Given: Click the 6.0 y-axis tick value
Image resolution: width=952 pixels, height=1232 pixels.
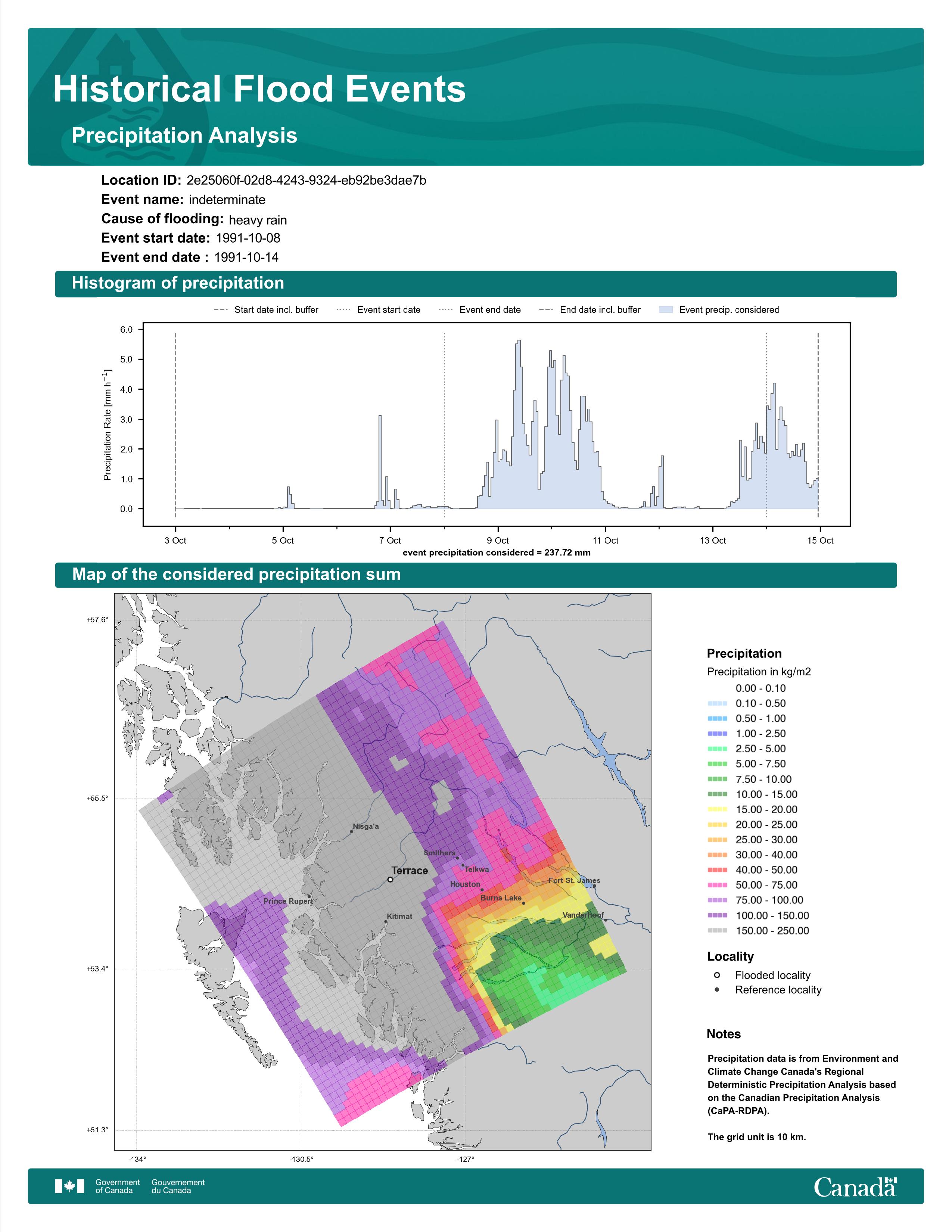Looking at the screenshot, I should pyautogui.click(x=126, y=329).
